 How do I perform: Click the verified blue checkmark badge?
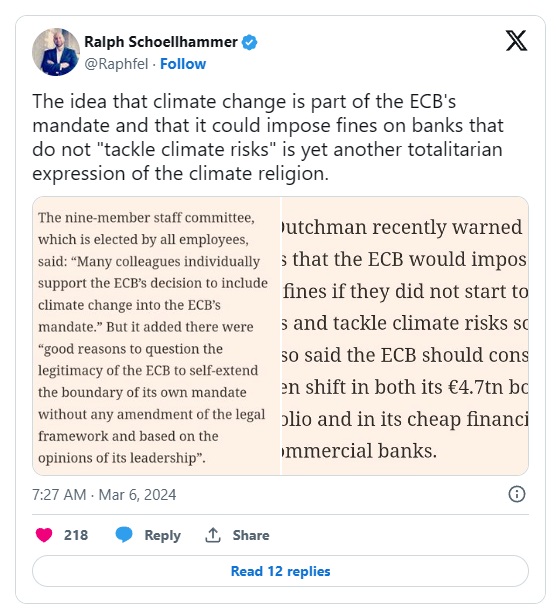click(x=249, y=42)
